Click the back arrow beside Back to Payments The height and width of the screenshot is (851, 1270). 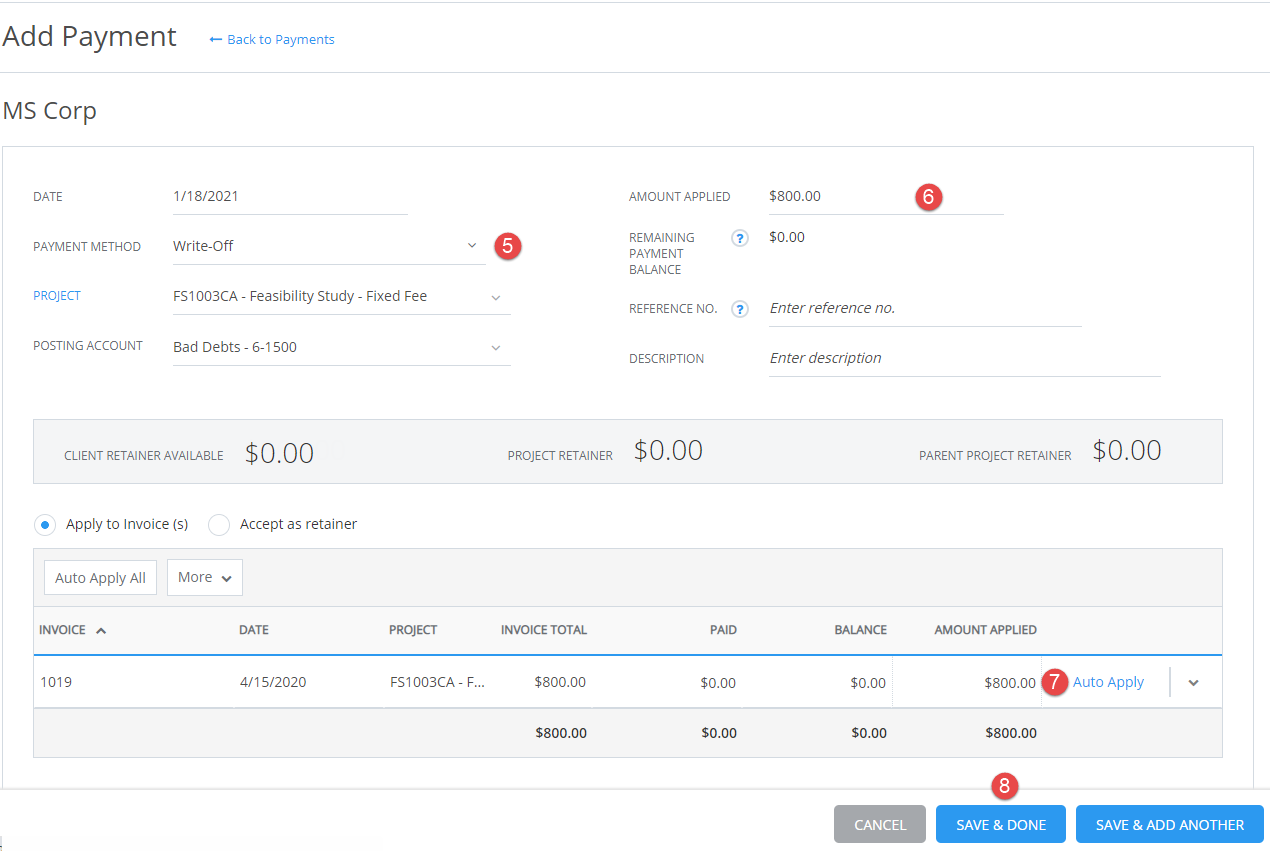coord(216,39)
